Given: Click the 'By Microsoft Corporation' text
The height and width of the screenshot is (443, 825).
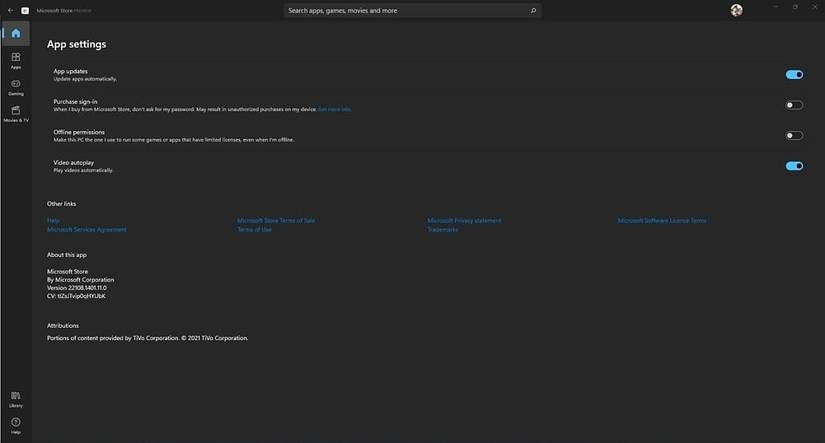Looking at the screenshot, I should click(x=81, y=280).
